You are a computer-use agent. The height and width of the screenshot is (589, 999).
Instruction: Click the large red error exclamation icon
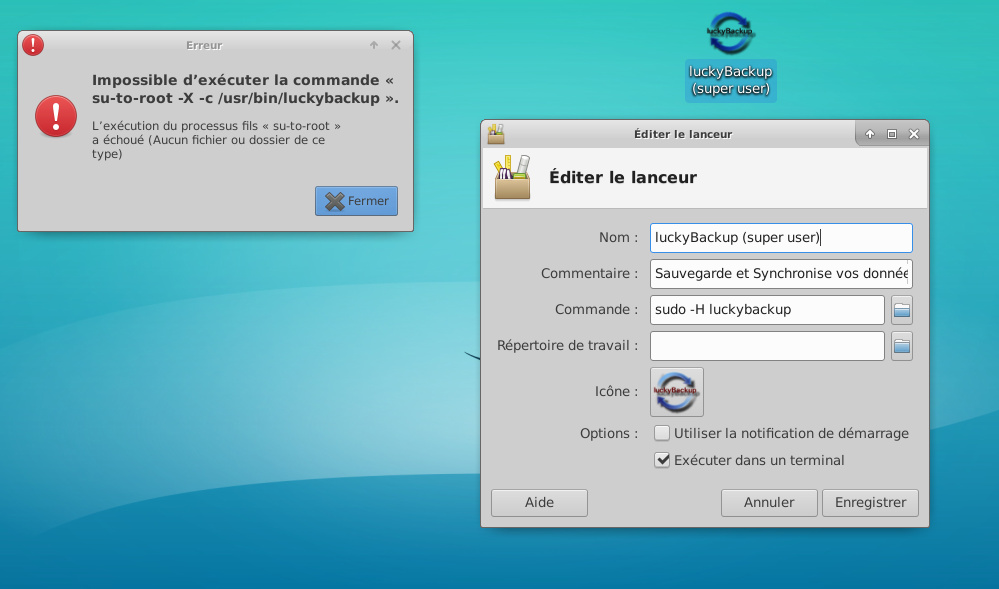pyautogui.click(x=56, y=116)
